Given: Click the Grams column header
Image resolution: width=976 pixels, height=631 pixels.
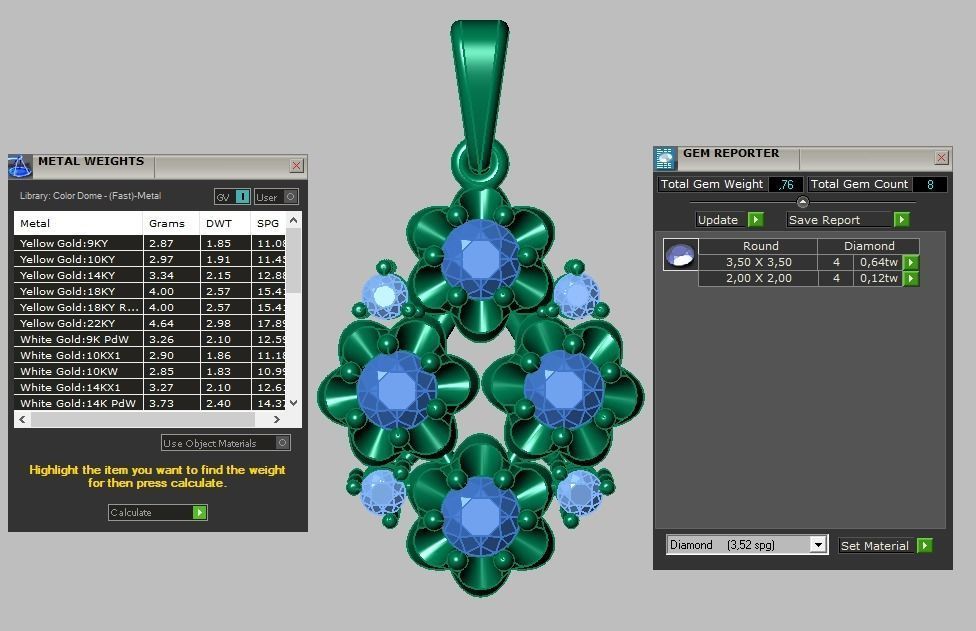Looking at the screenshot, I should [171, 223].
